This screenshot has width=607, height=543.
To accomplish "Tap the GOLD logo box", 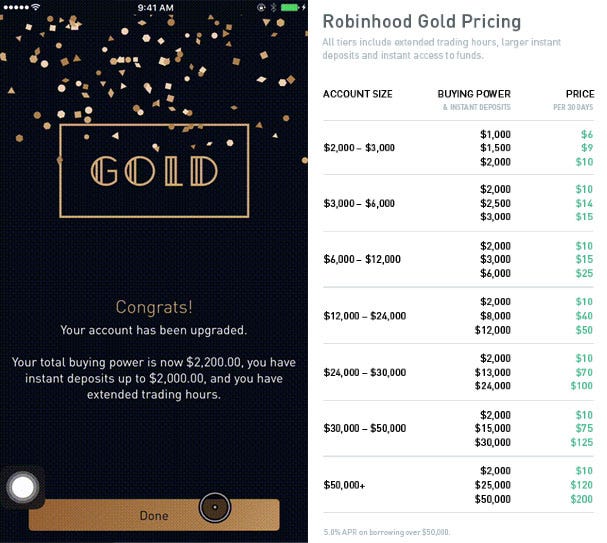I will 154,171.
